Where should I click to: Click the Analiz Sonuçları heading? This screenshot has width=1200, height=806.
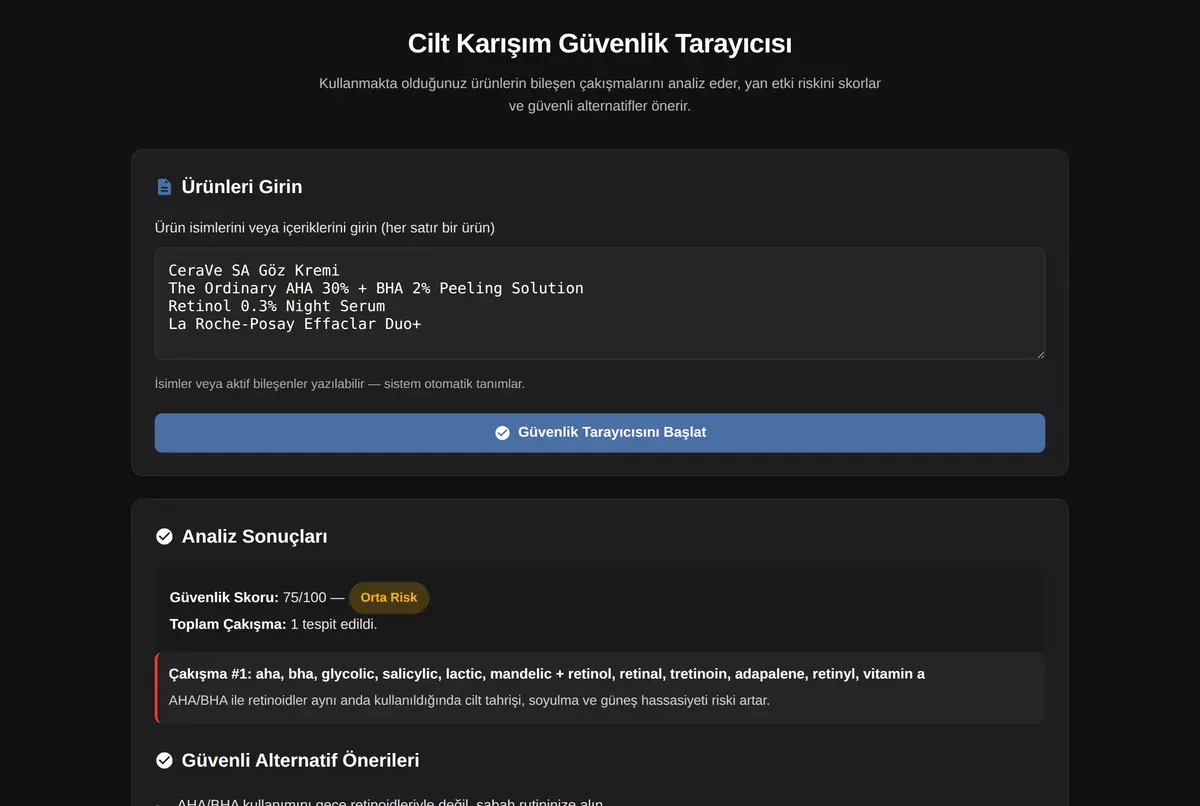click(x=255, y=537)
